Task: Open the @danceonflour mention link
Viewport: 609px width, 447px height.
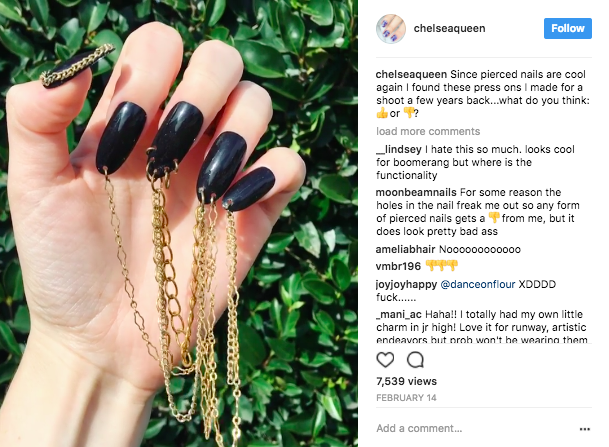Action: click(x=478, y=284)
